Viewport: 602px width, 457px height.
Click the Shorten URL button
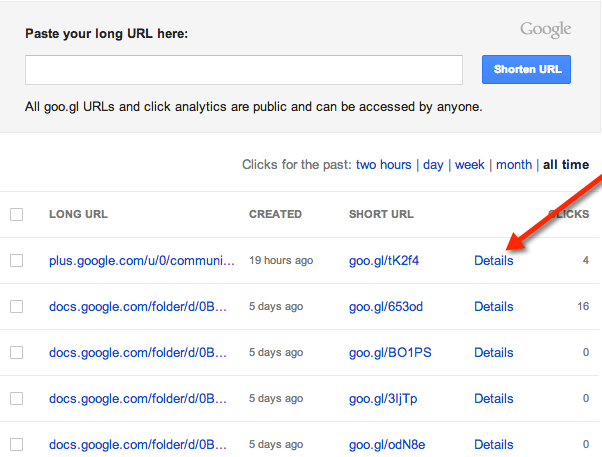pyautogui.click(x=526, y=70)
